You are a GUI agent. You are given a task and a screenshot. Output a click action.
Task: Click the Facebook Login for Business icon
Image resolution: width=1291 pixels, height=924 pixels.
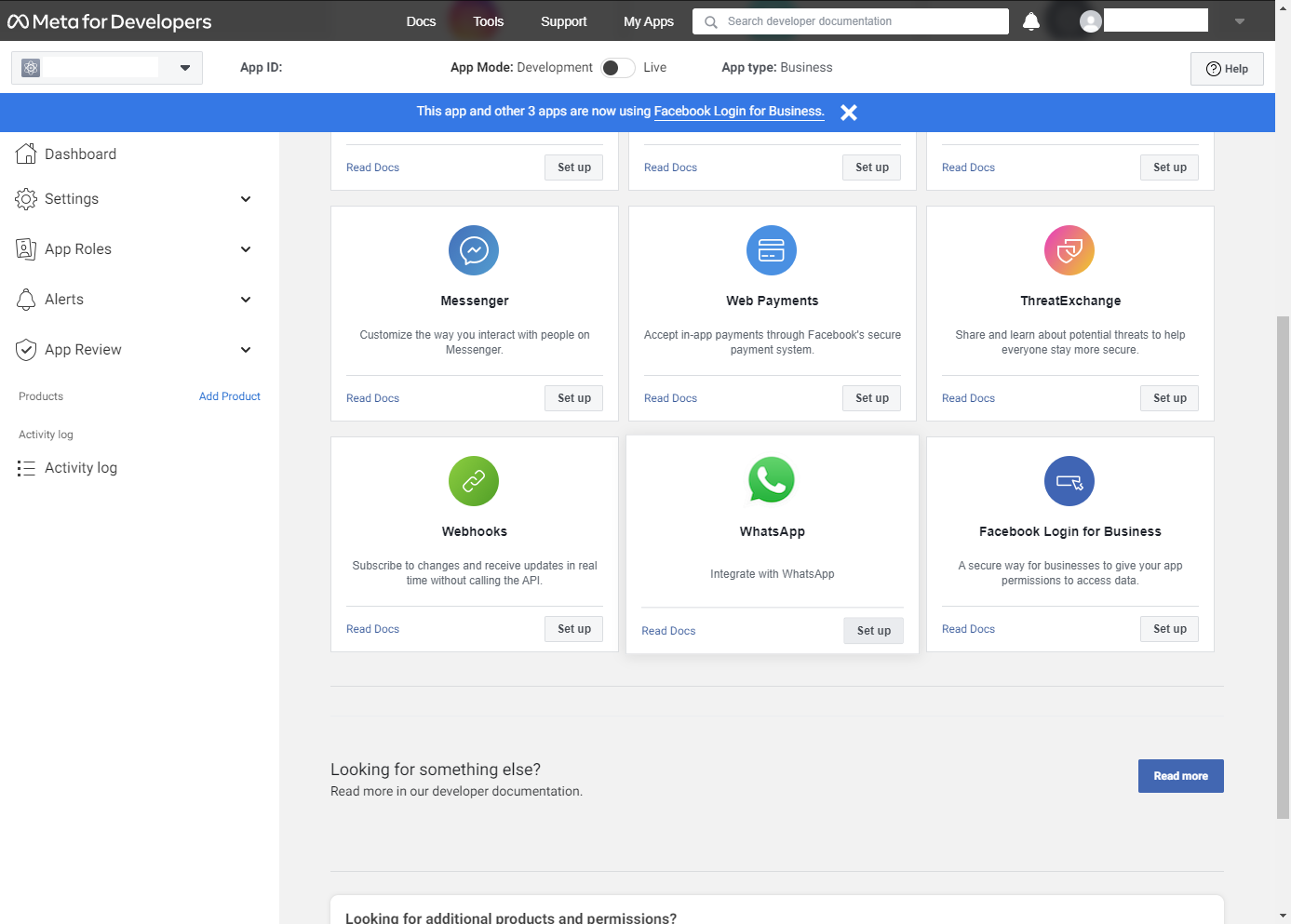[x=1069, y=481]
